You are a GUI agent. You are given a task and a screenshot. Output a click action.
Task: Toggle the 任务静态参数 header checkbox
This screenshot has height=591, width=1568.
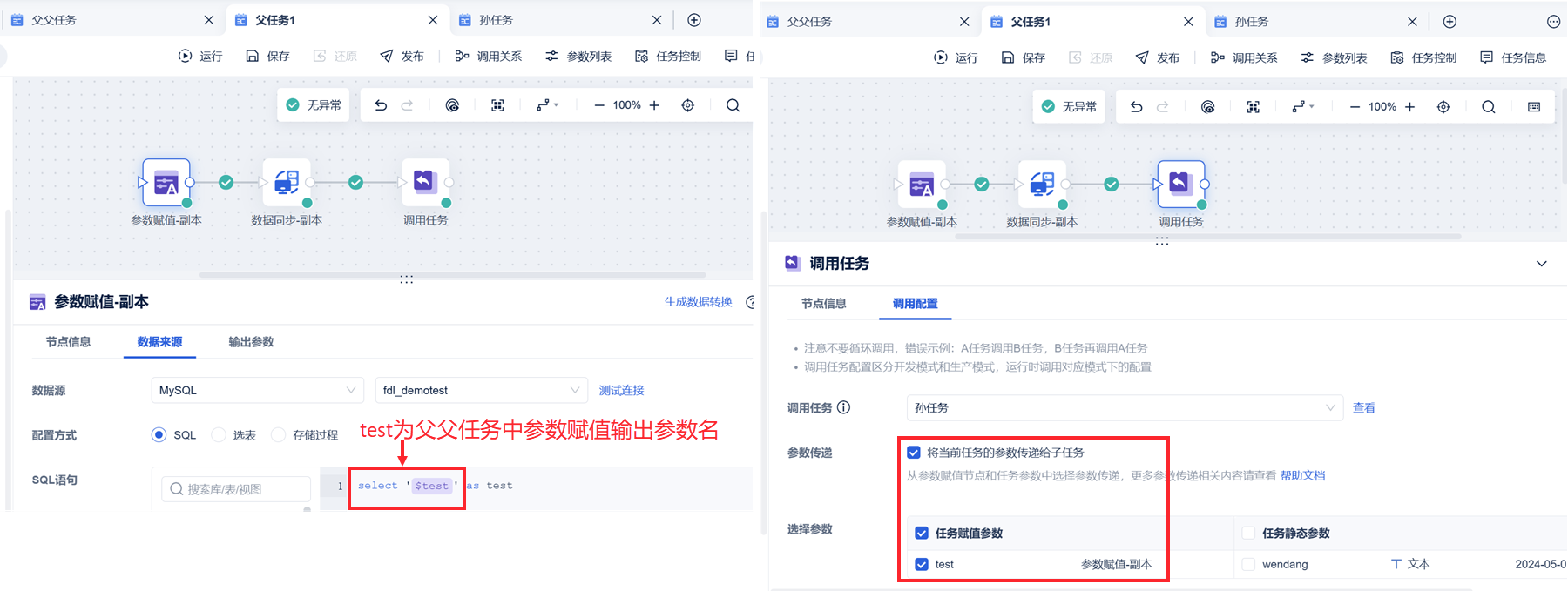1248,533
